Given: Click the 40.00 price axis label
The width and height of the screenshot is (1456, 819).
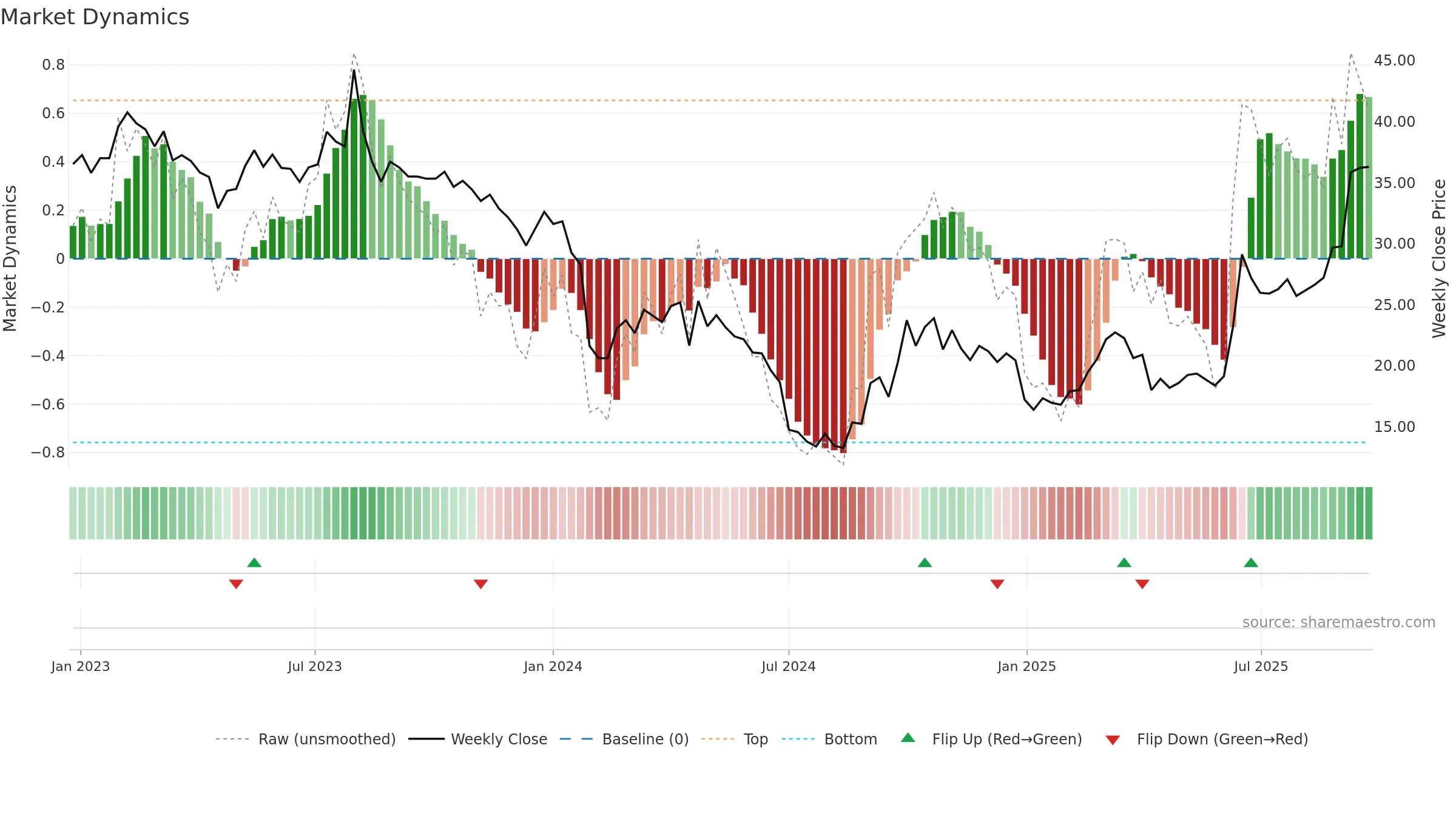Looking at the screenshot, I should click(1395, 122).
